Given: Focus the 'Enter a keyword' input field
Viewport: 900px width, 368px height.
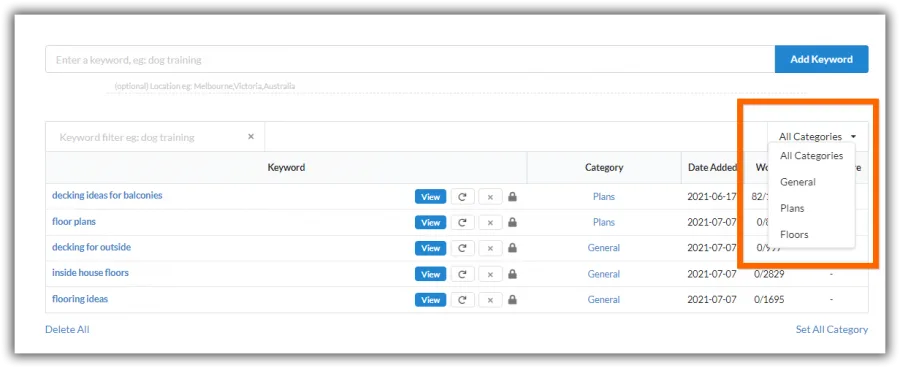Looking at the screenshot, I should click(x=410, y=59).
